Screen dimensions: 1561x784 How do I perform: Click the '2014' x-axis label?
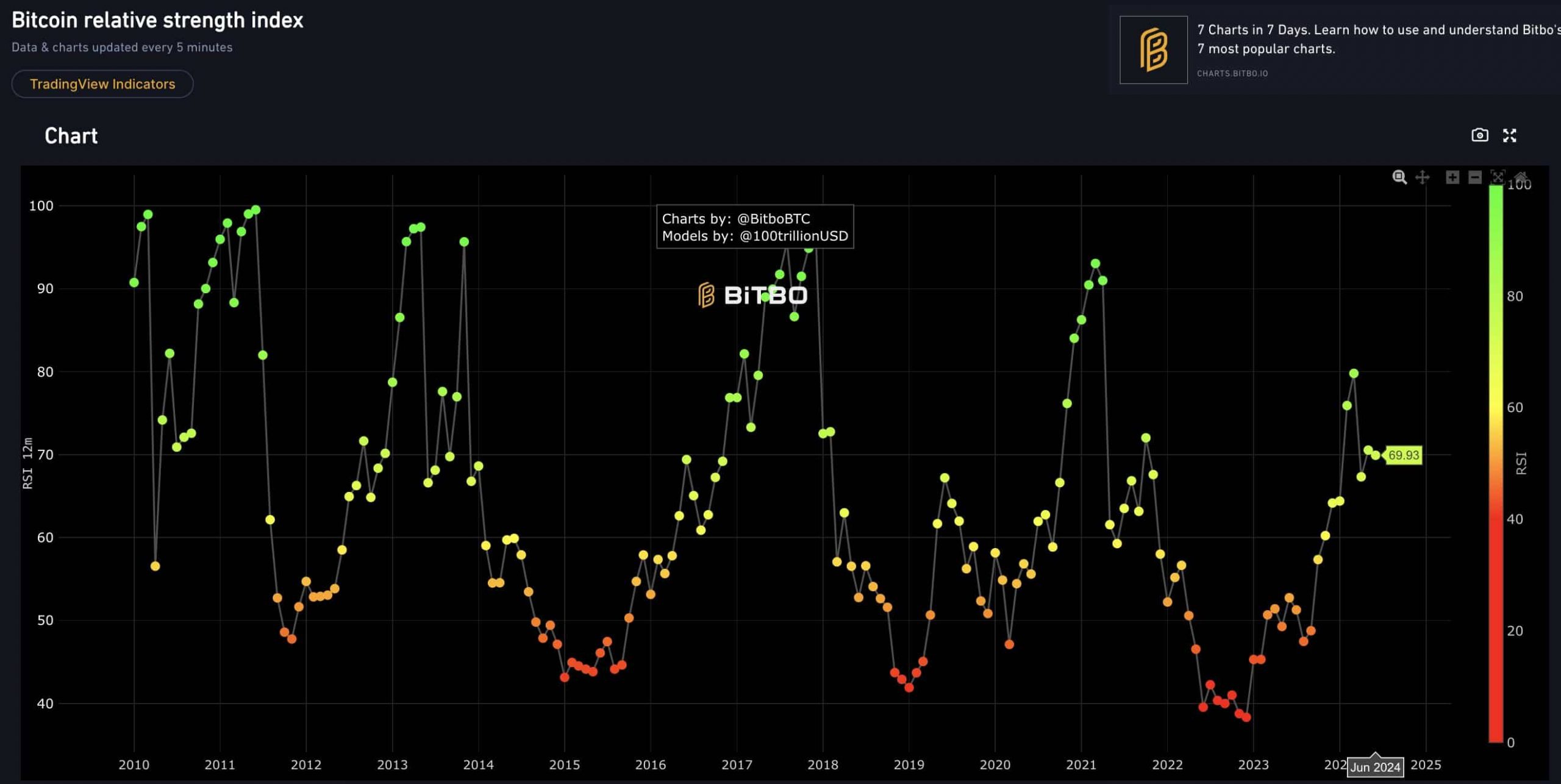479,764
